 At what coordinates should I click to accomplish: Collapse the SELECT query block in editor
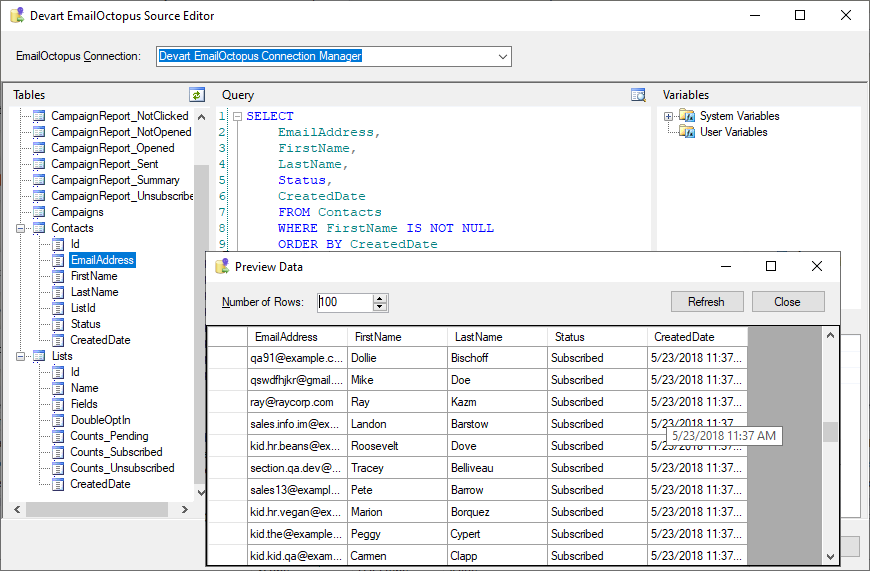point(238,117)
